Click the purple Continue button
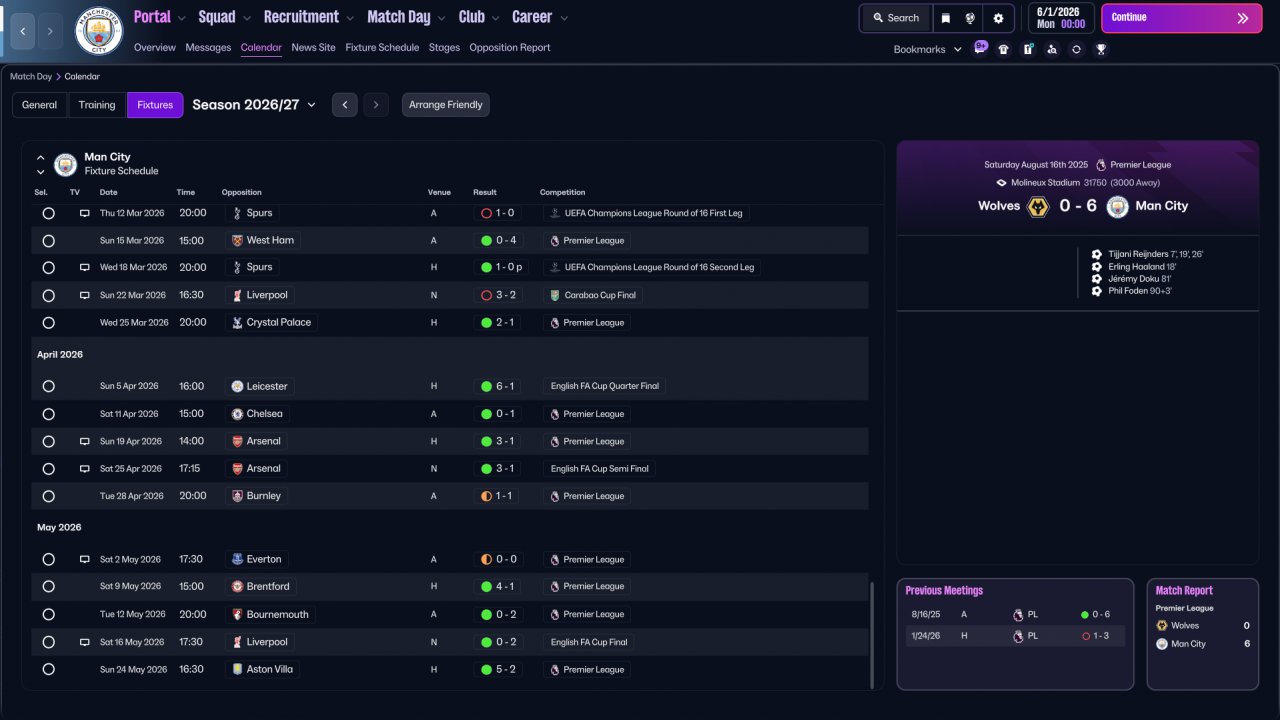Viewport: 1280px width, 720px height. (1182, 18)
